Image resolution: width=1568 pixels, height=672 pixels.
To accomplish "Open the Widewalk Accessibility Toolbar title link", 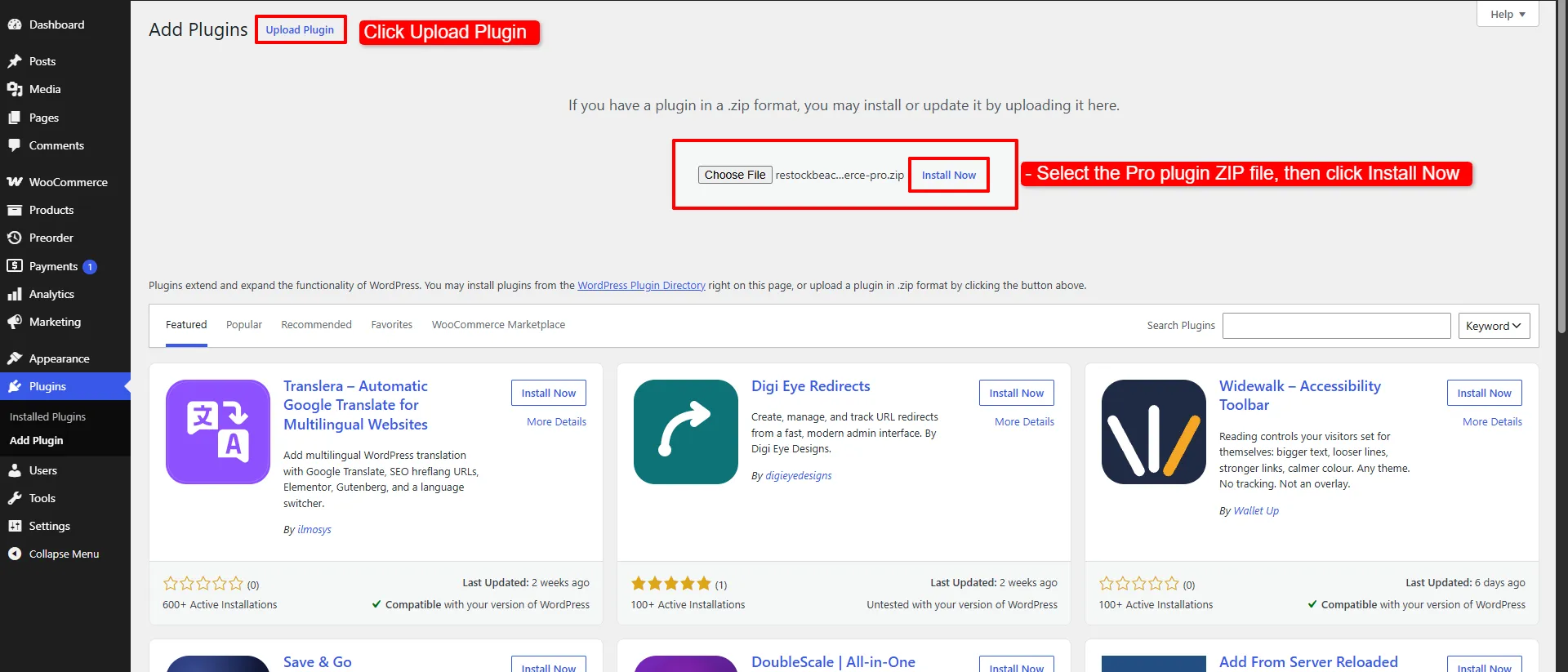I will coord(1300,395).
